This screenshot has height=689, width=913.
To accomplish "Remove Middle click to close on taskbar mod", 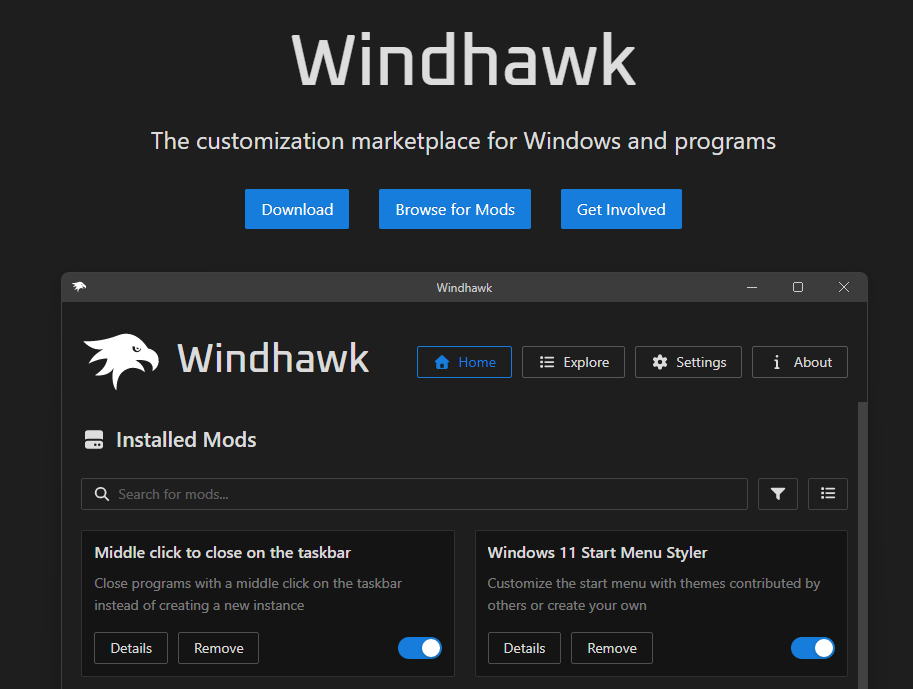I will [x=218, y=648].
